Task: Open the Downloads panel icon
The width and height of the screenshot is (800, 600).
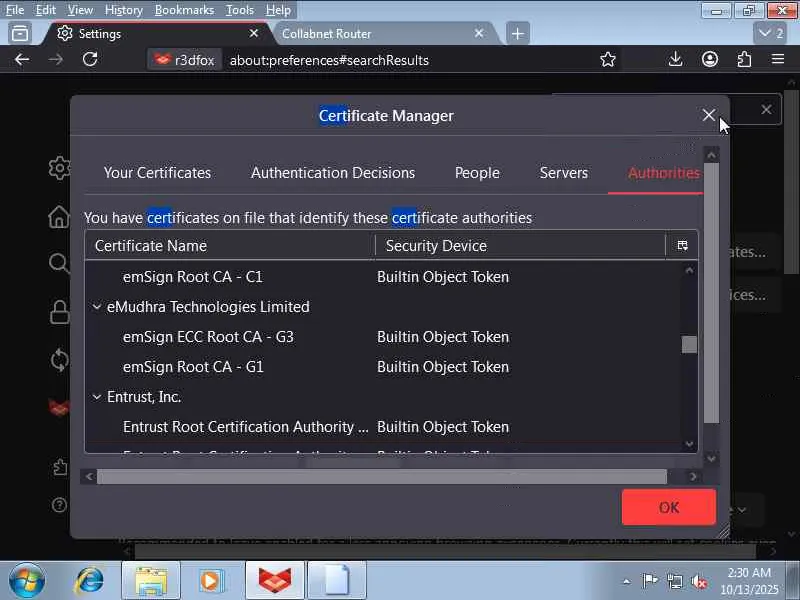Action: tap(676, 60)
